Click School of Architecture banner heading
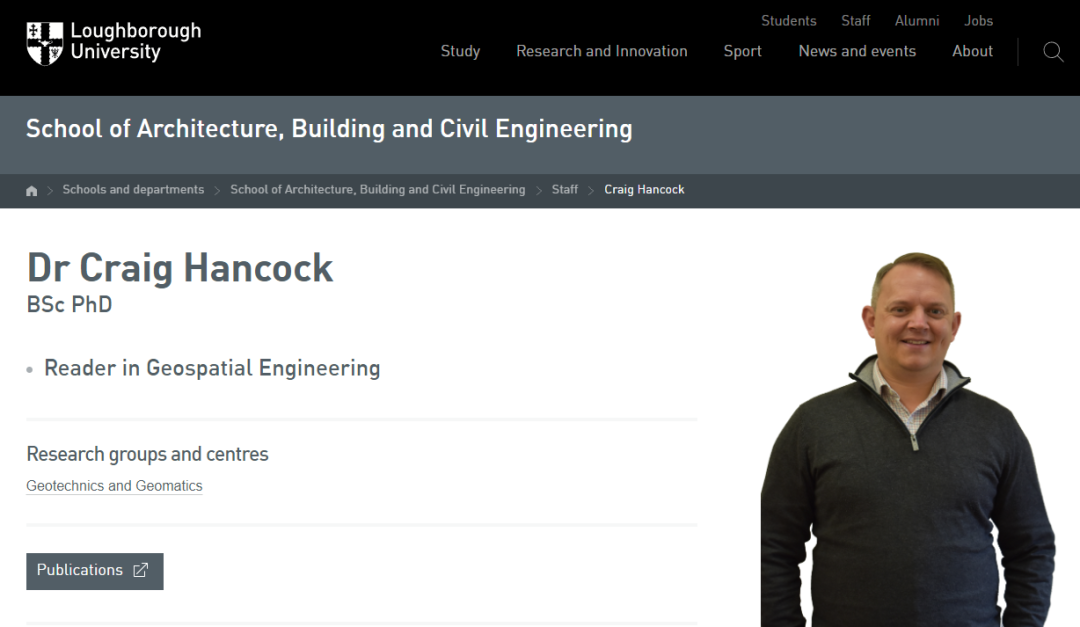This screenshot has height=627, width=1080. [x=329, y=130]
